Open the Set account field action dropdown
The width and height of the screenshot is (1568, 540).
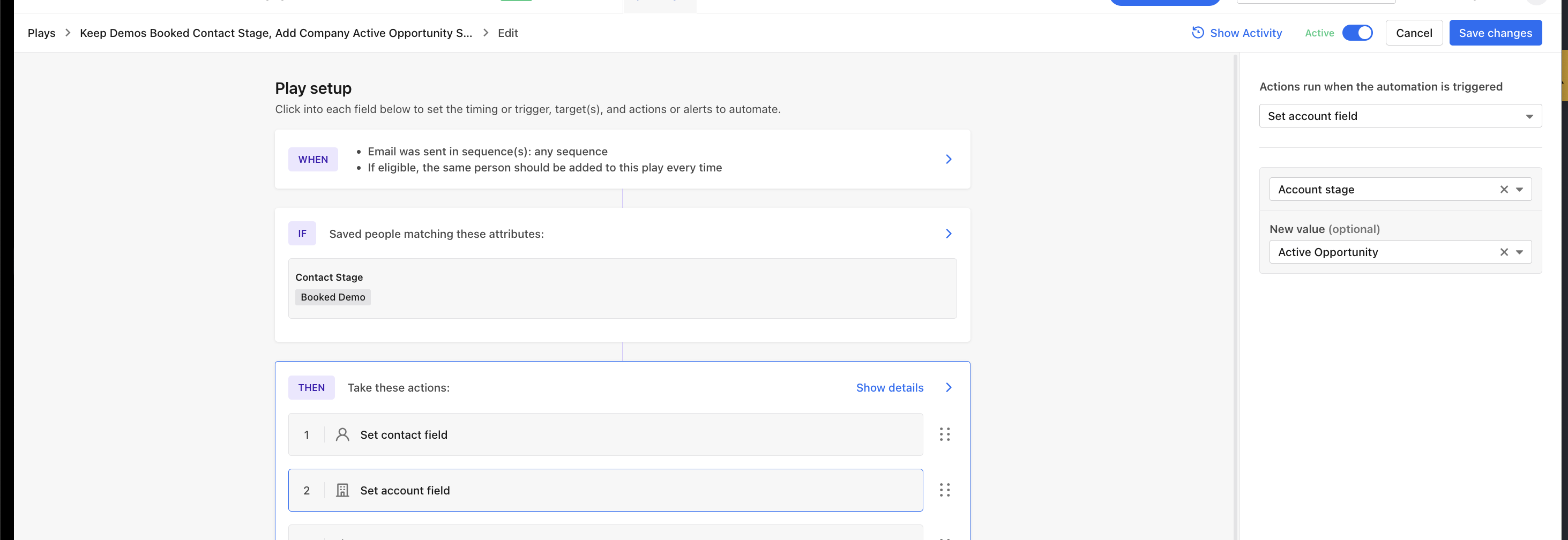[x=1400, y=116]
